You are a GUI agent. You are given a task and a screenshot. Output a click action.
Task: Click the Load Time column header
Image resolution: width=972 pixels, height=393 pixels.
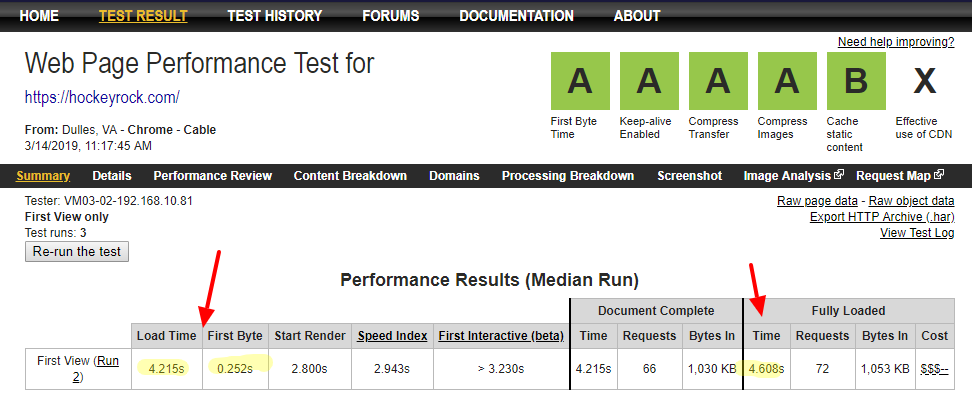[167, 336]
